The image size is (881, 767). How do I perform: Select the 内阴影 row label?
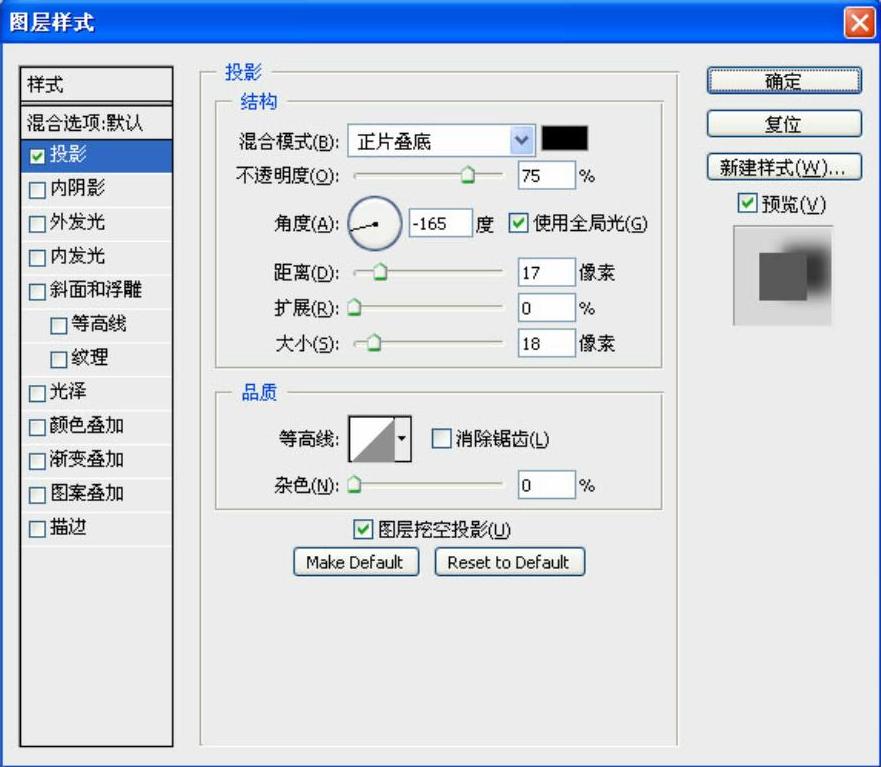[78, 188]
